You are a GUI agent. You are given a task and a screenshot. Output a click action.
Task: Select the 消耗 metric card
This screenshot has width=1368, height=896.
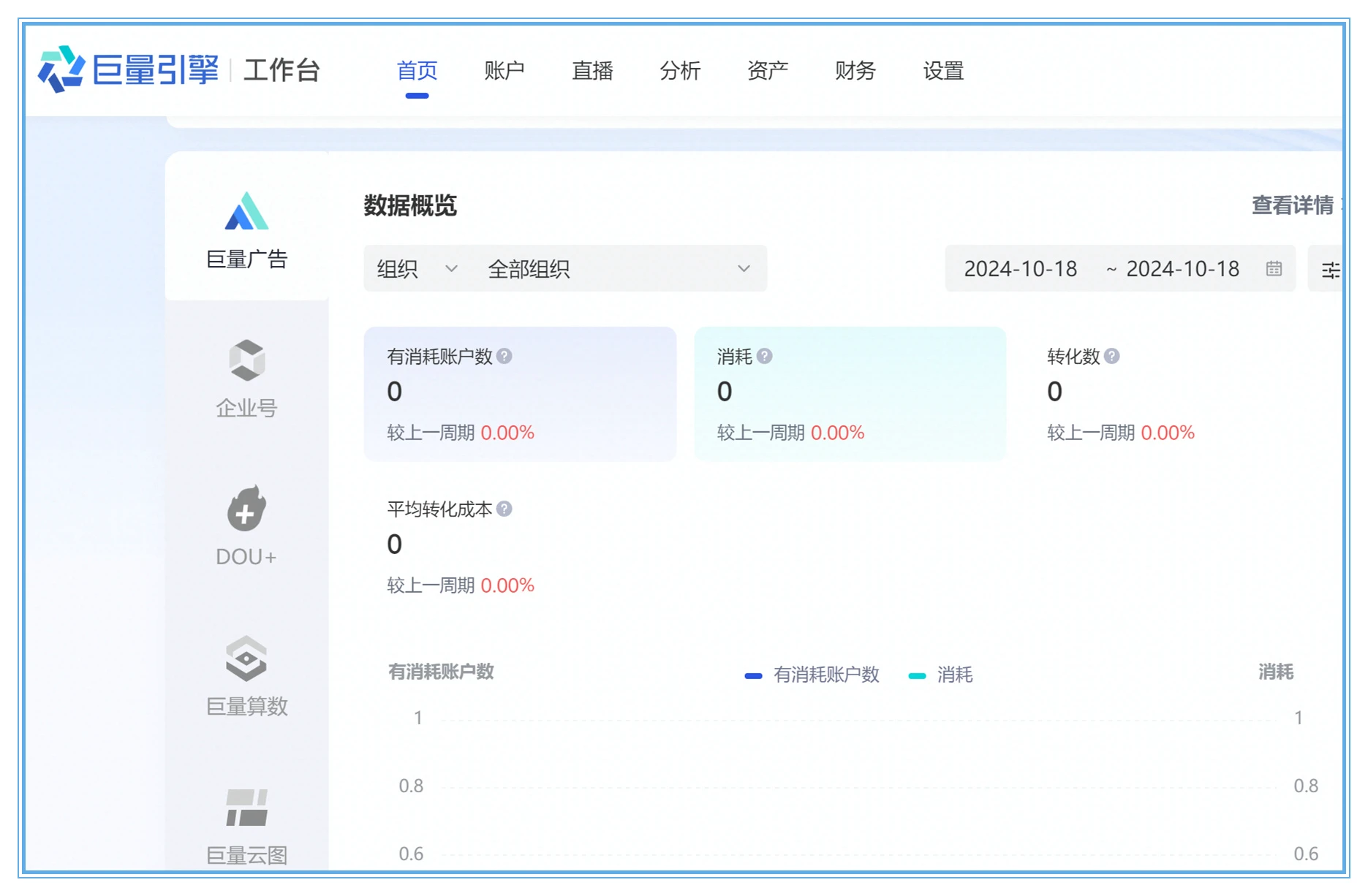(x=850, y=394)
